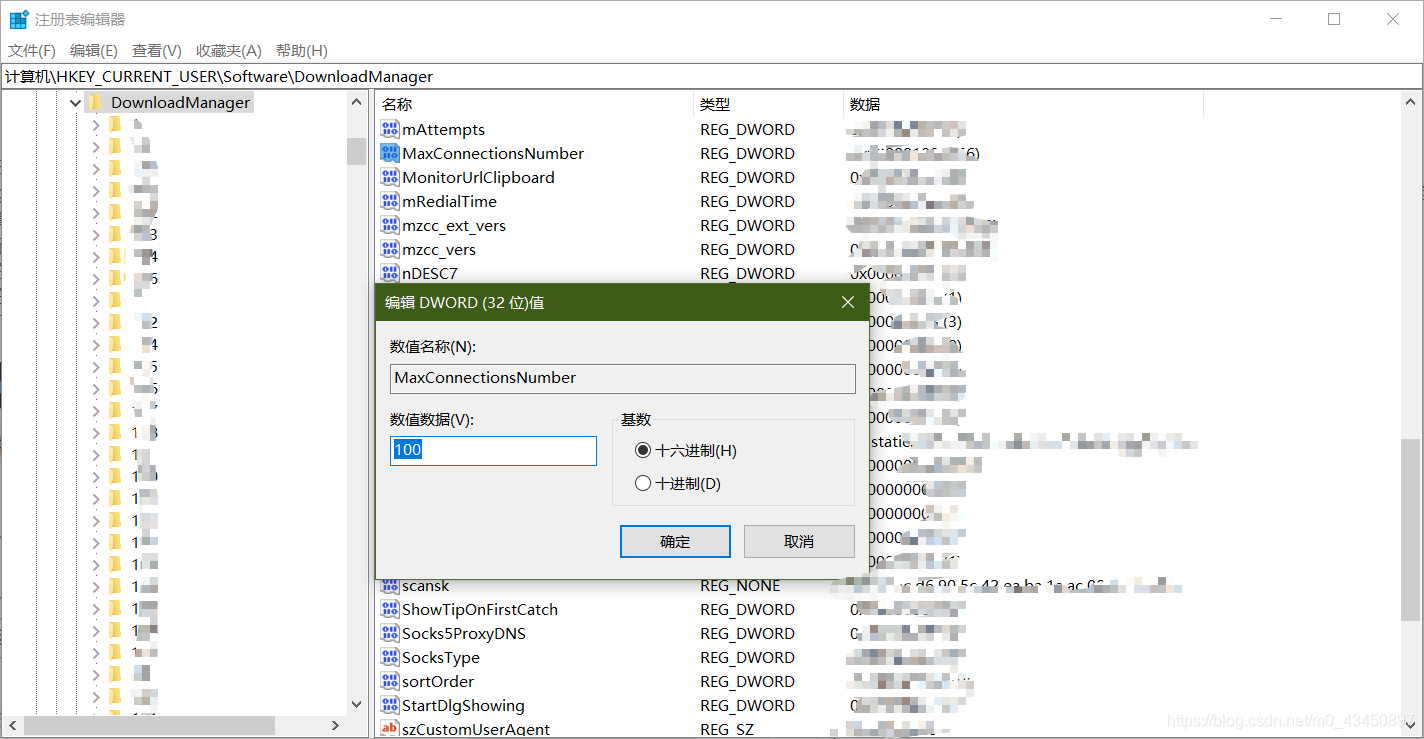This screenshot has width=1424, height=739.
Task: Open the 编辑(E) menu
Action: point(94,50)
